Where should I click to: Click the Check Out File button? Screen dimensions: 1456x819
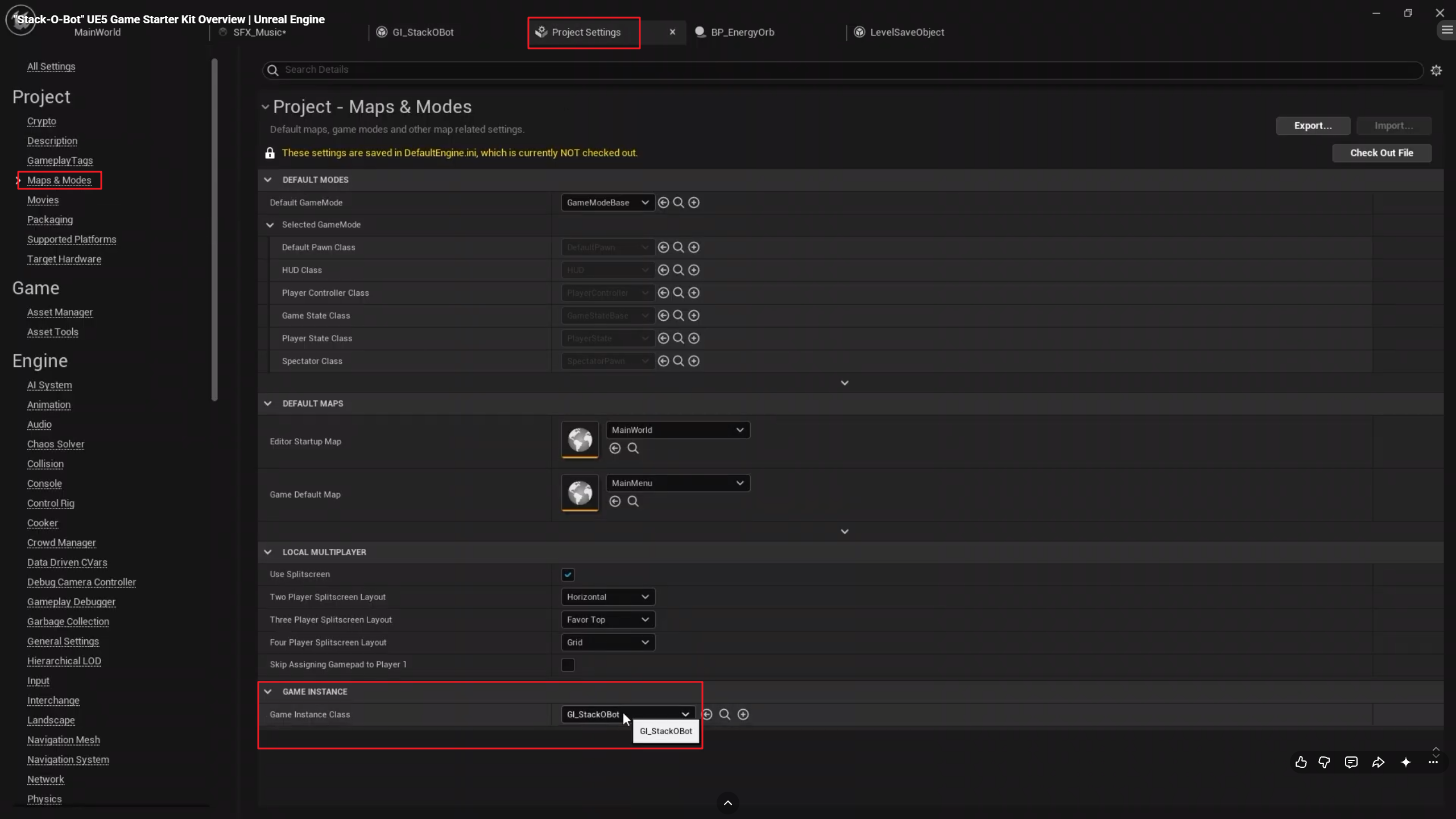point(1382,152)
